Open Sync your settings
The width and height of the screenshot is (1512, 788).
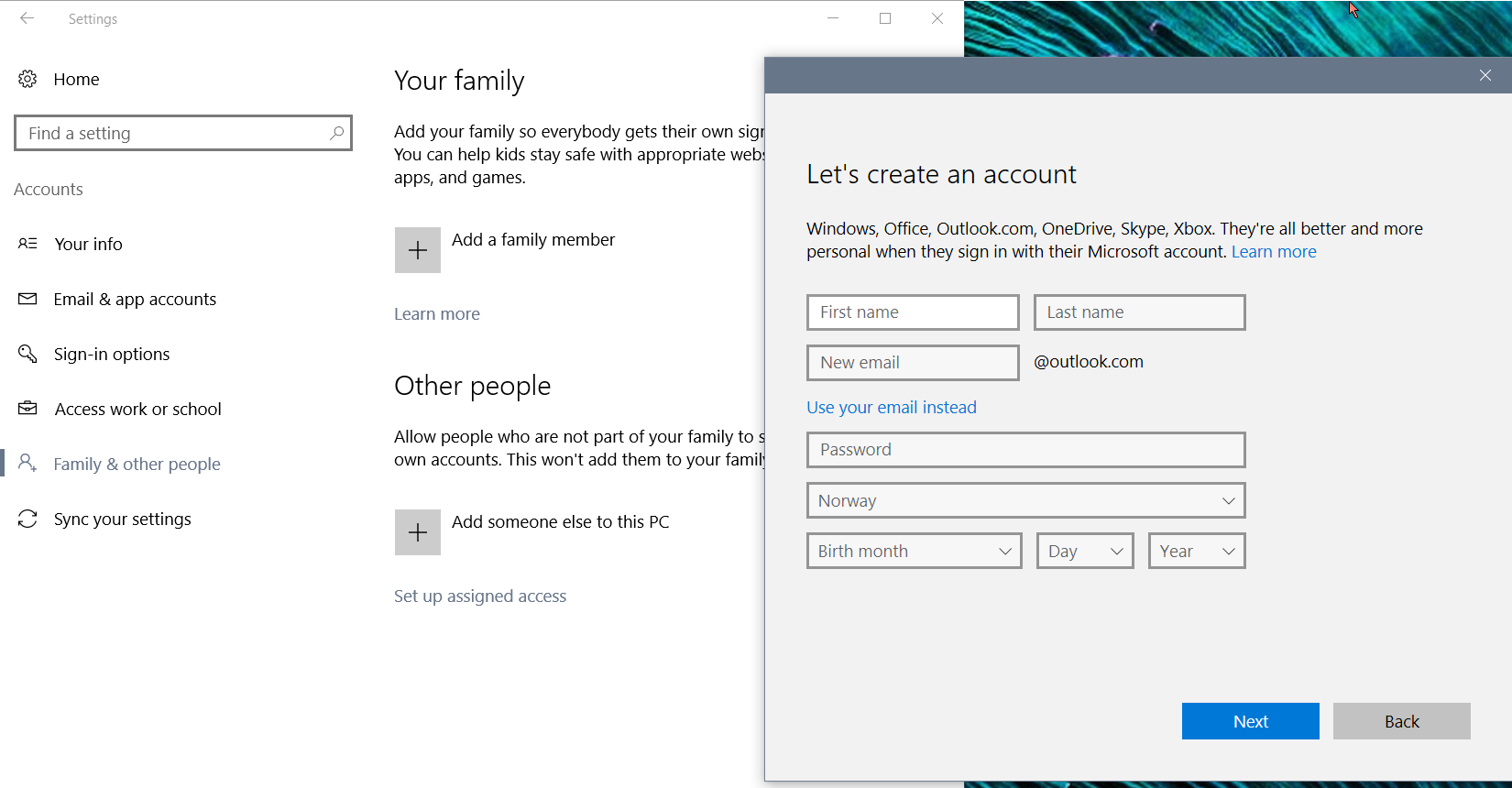123,519
